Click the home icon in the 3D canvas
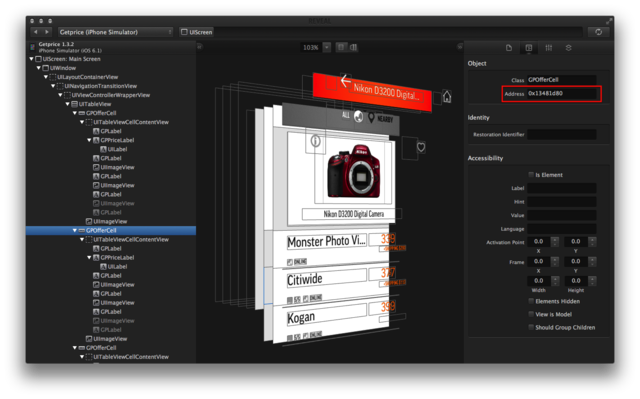 tap(447, 96)
